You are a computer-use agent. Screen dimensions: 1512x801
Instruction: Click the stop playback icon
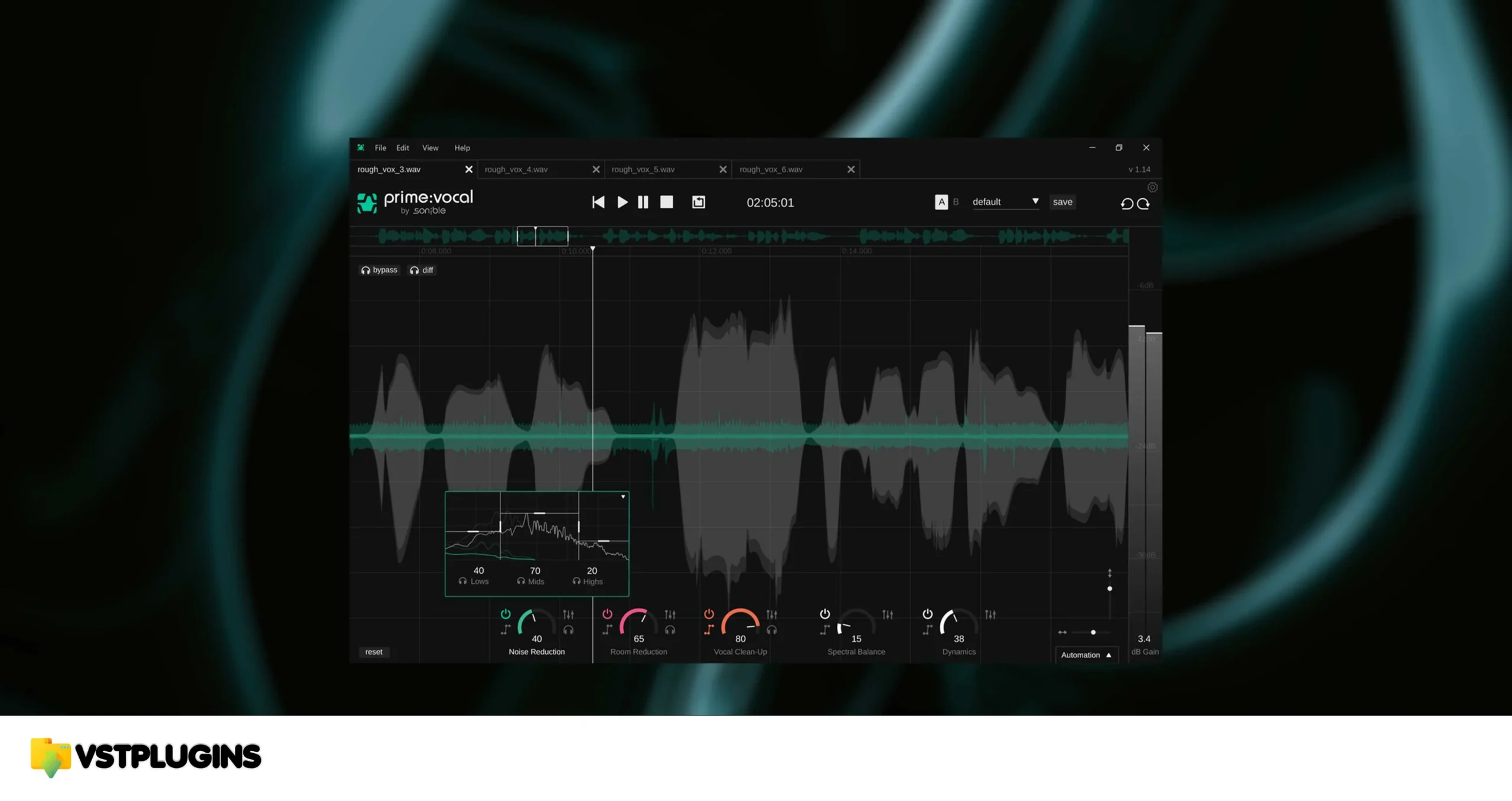click(666, 202)
